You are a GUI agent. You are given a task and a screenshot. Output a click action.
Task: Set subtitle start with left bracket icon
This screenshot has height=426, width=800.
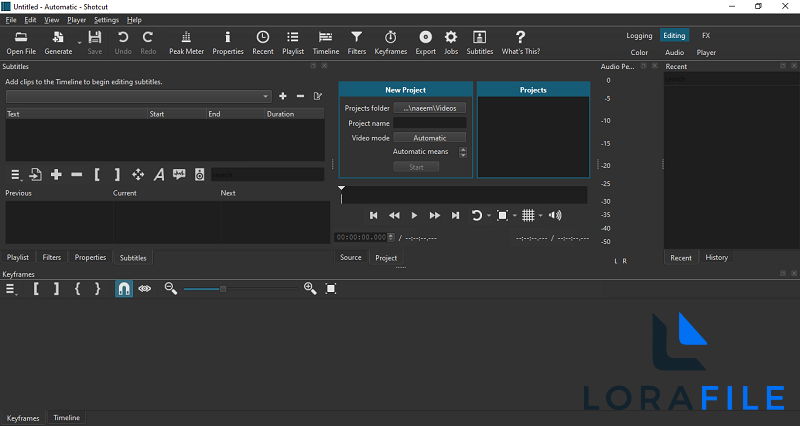97,174
